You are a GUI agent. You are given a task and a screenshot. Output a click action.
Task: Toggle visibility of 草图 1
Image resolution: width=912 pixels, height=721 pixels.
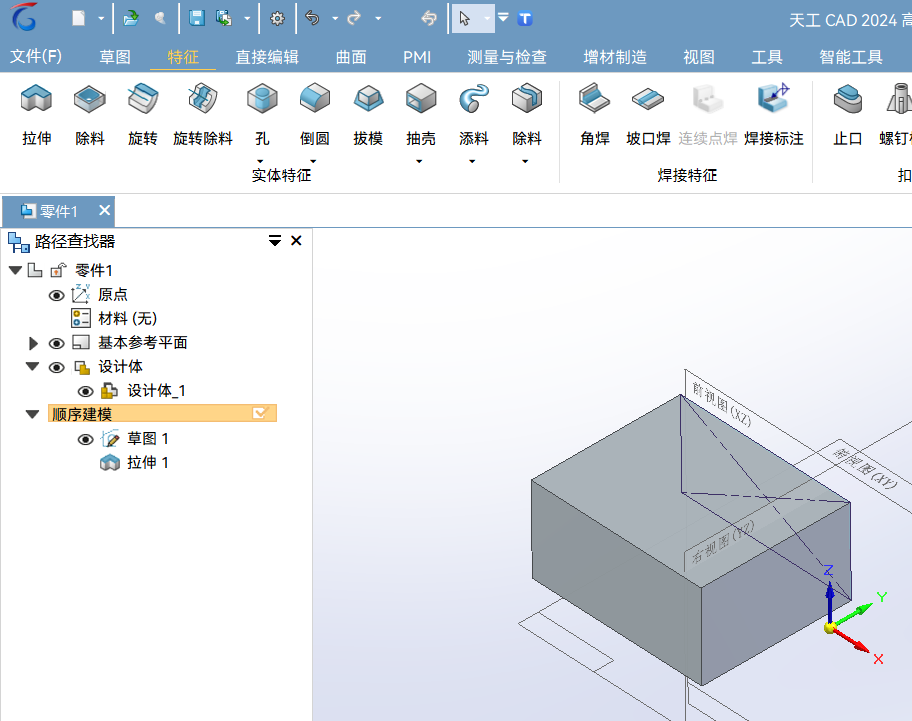[x=85, y=438]
